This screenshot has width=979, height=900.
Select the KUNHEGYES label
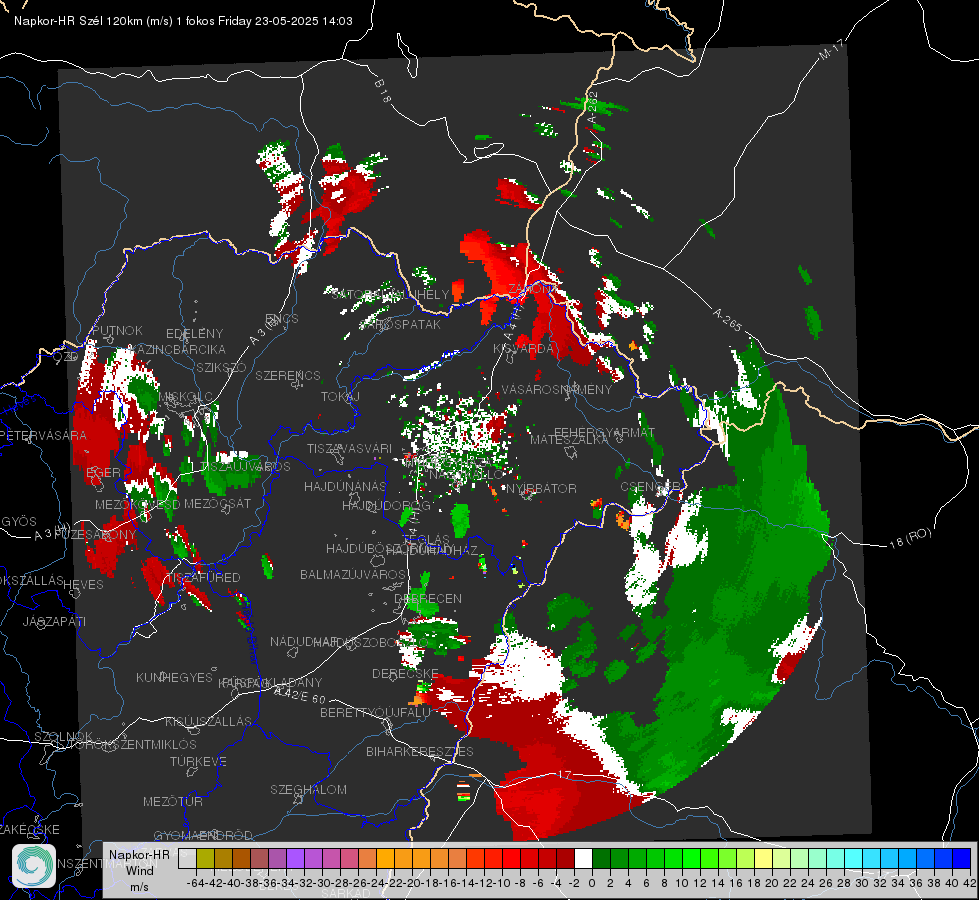(x=174, y=678)
